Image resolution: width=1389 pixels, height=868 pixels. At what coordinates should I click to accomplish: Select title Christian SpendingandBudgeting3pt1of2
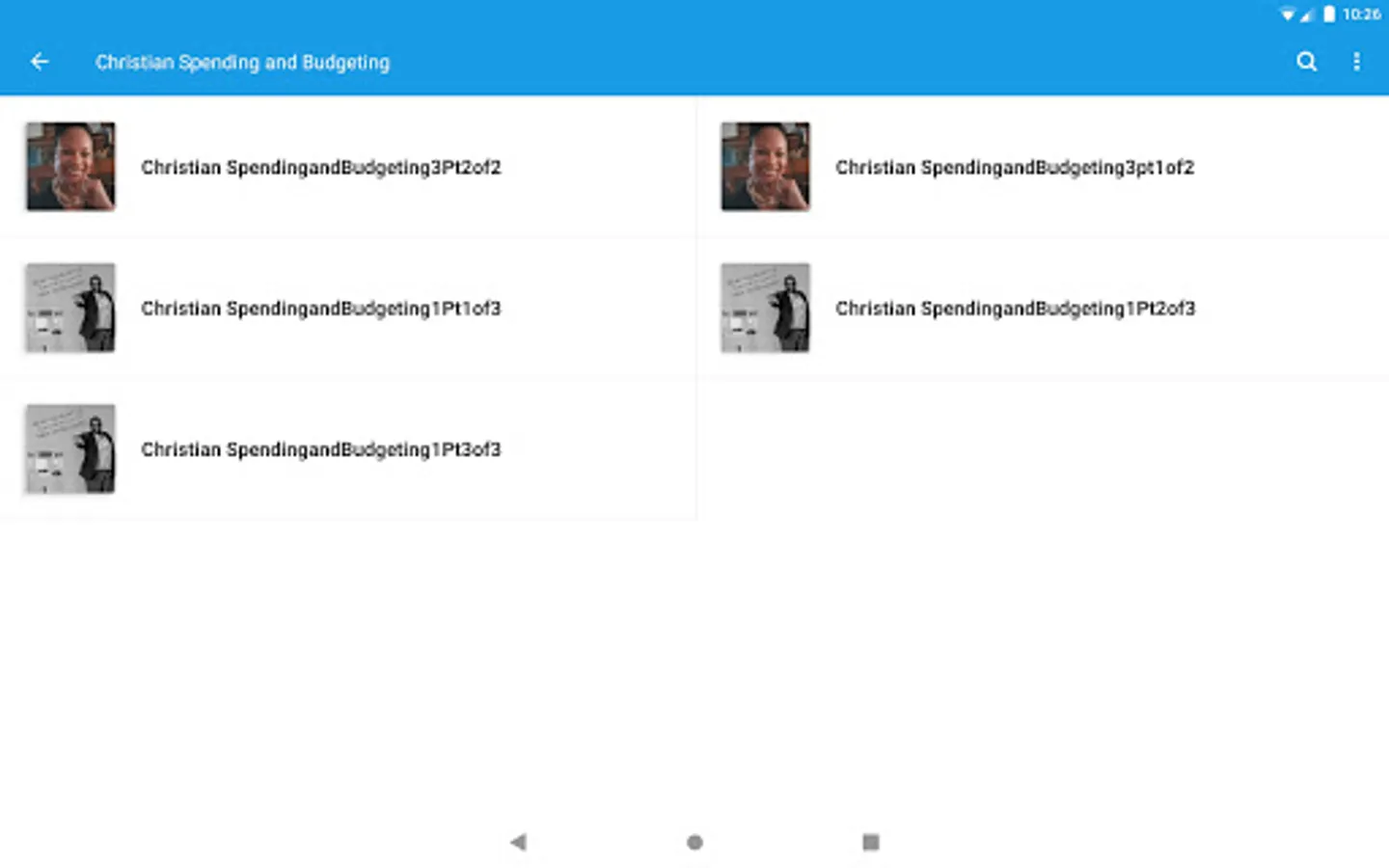1015,168
